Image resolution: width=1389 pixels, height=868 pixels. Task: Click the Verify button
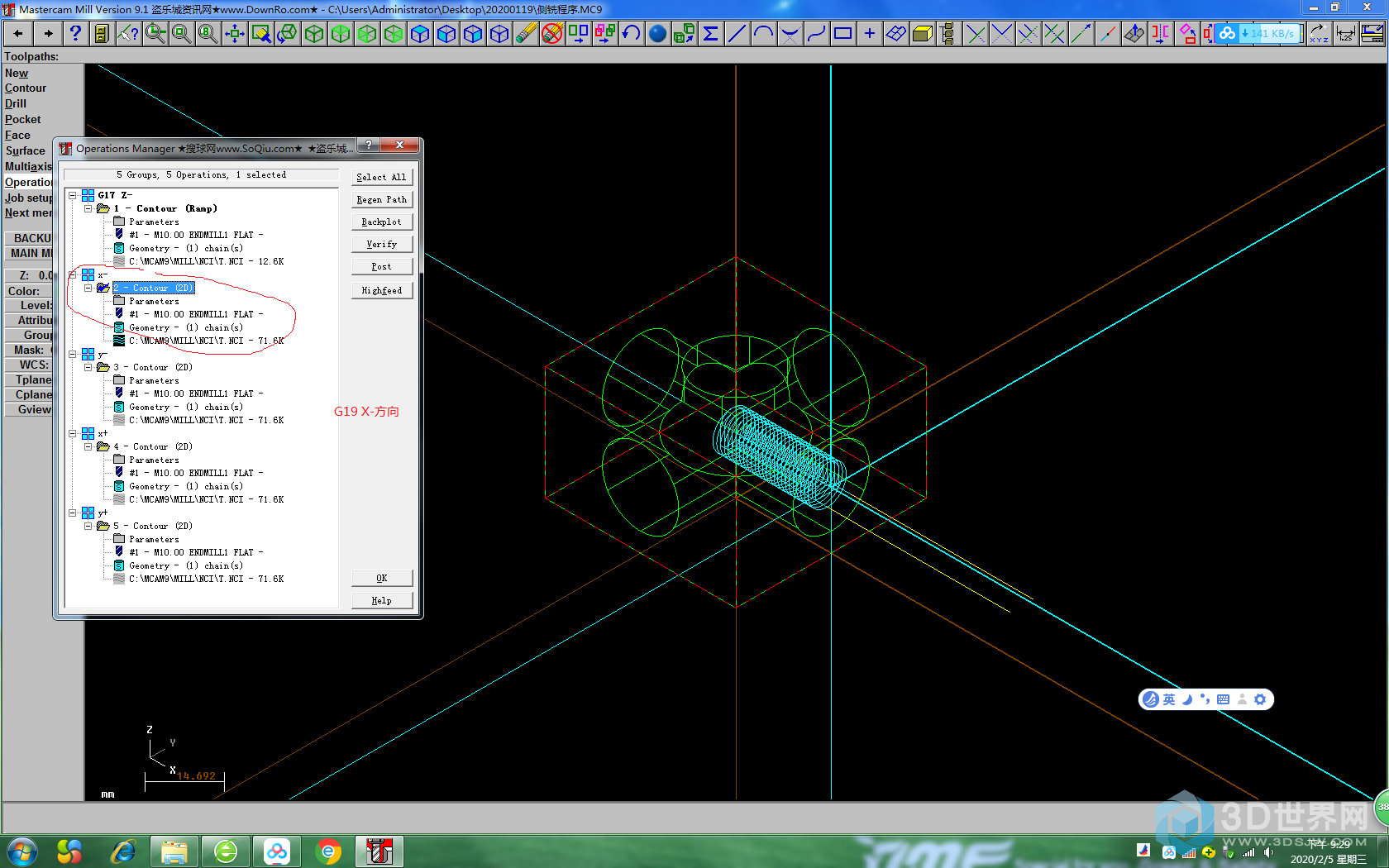[381, 244]
